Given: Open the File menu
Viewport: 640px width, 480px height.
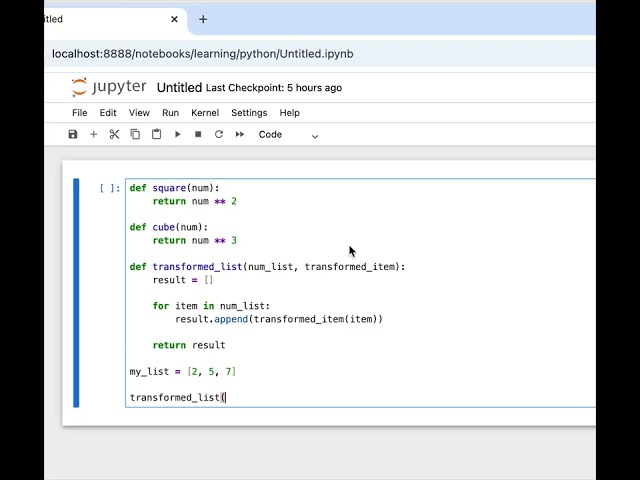Looking at the screenshot, I should pos(80,113).
